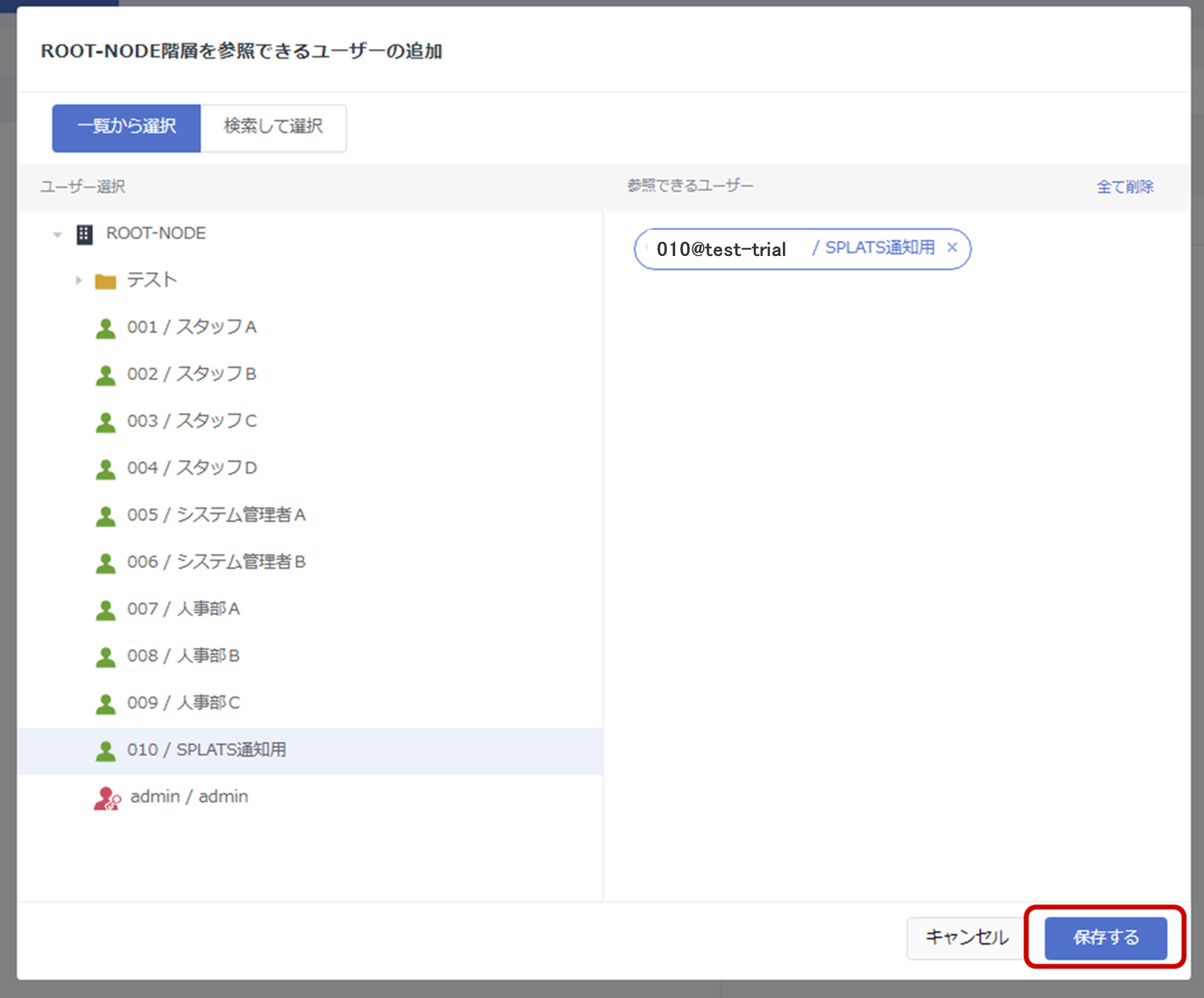Expand the テスト folder
The image size is (1204, 998).
(x=79, y=280)
